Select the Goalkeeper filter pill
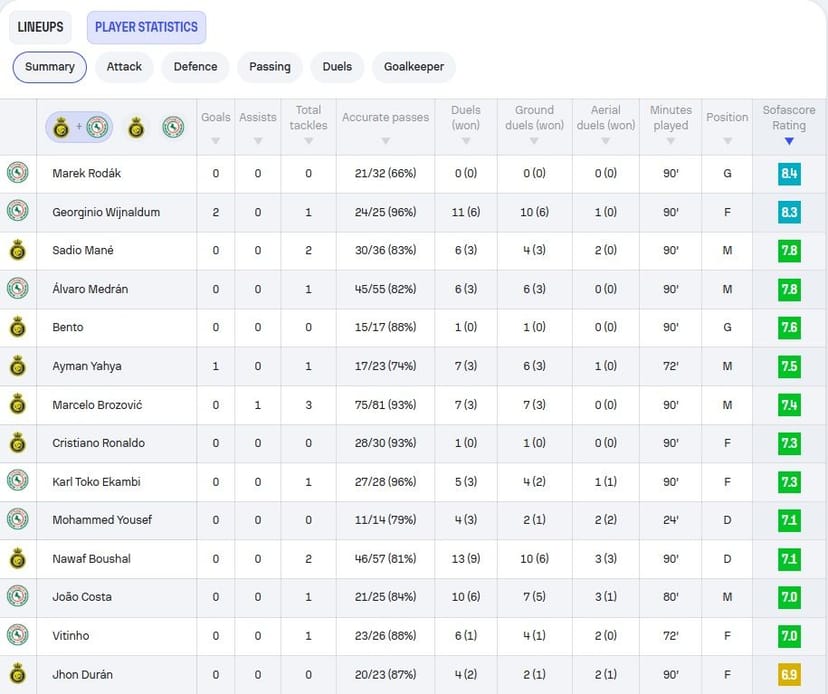828x694 pixels. point(414,67)
